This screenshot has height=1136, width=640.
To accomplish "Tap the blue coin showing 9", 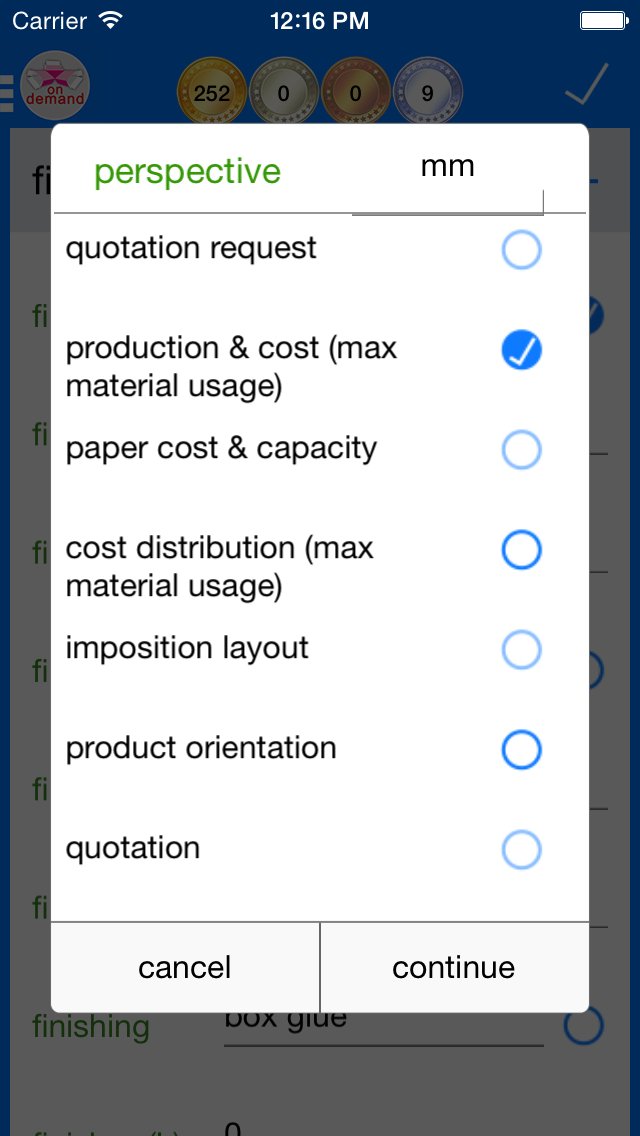I will click(x=428, y=94).
